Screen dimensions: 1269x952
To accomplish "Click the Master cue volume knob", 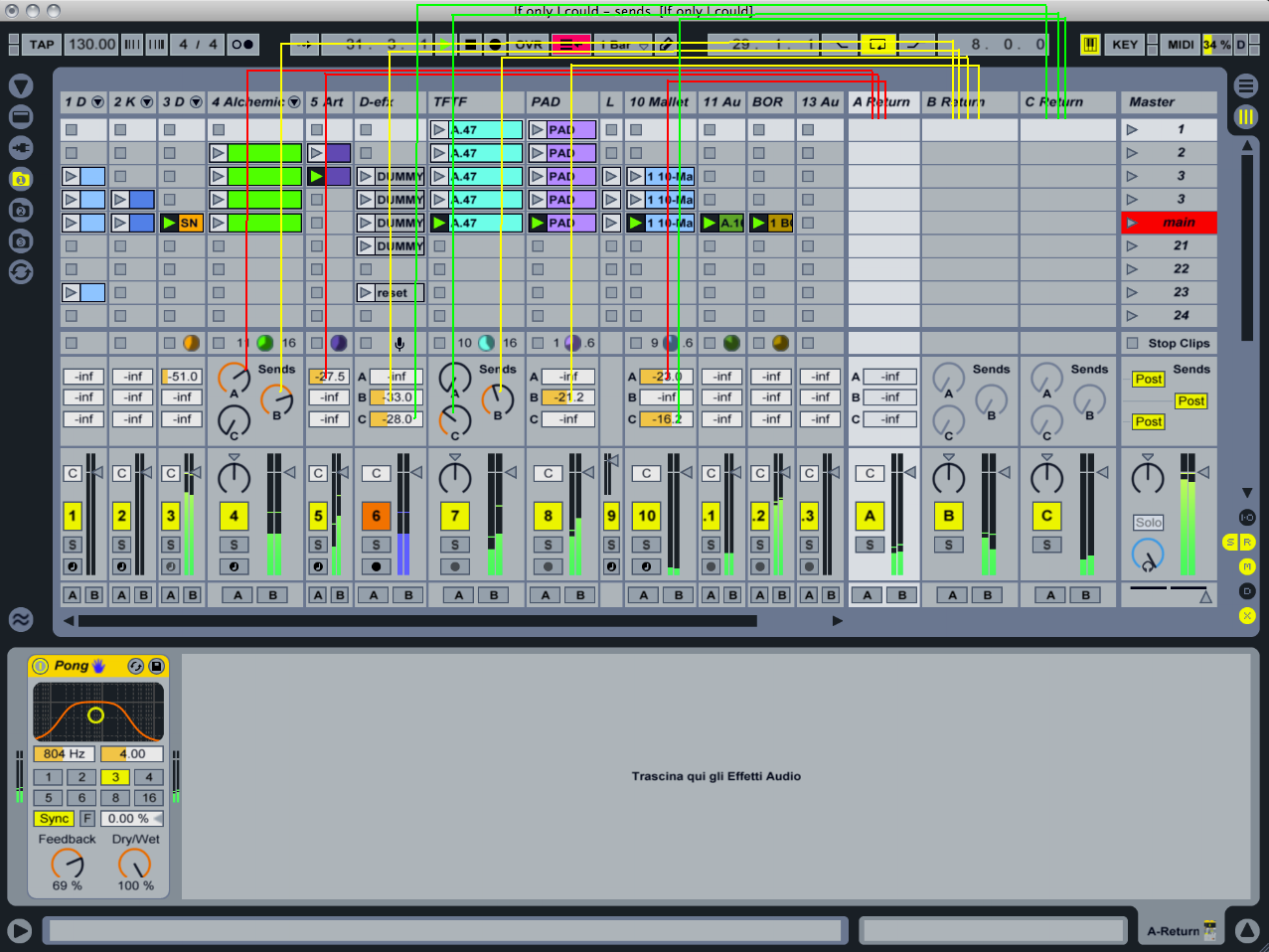I will tap(1148, 555).
